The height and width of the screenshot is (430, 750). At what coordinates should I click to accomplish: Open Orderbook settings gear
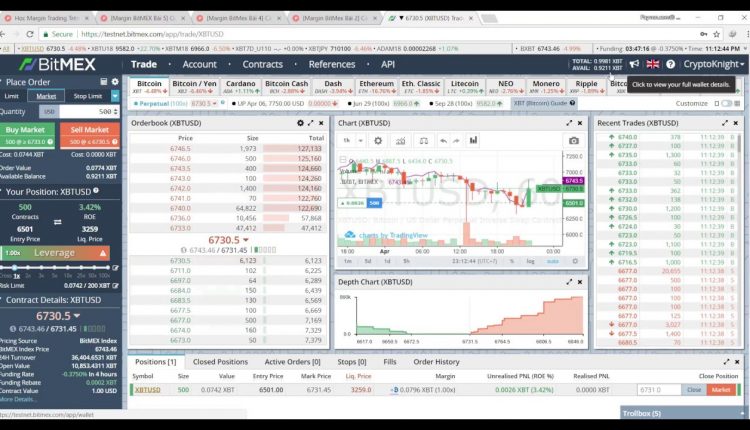pyautogui.click(x=300, y=123)
